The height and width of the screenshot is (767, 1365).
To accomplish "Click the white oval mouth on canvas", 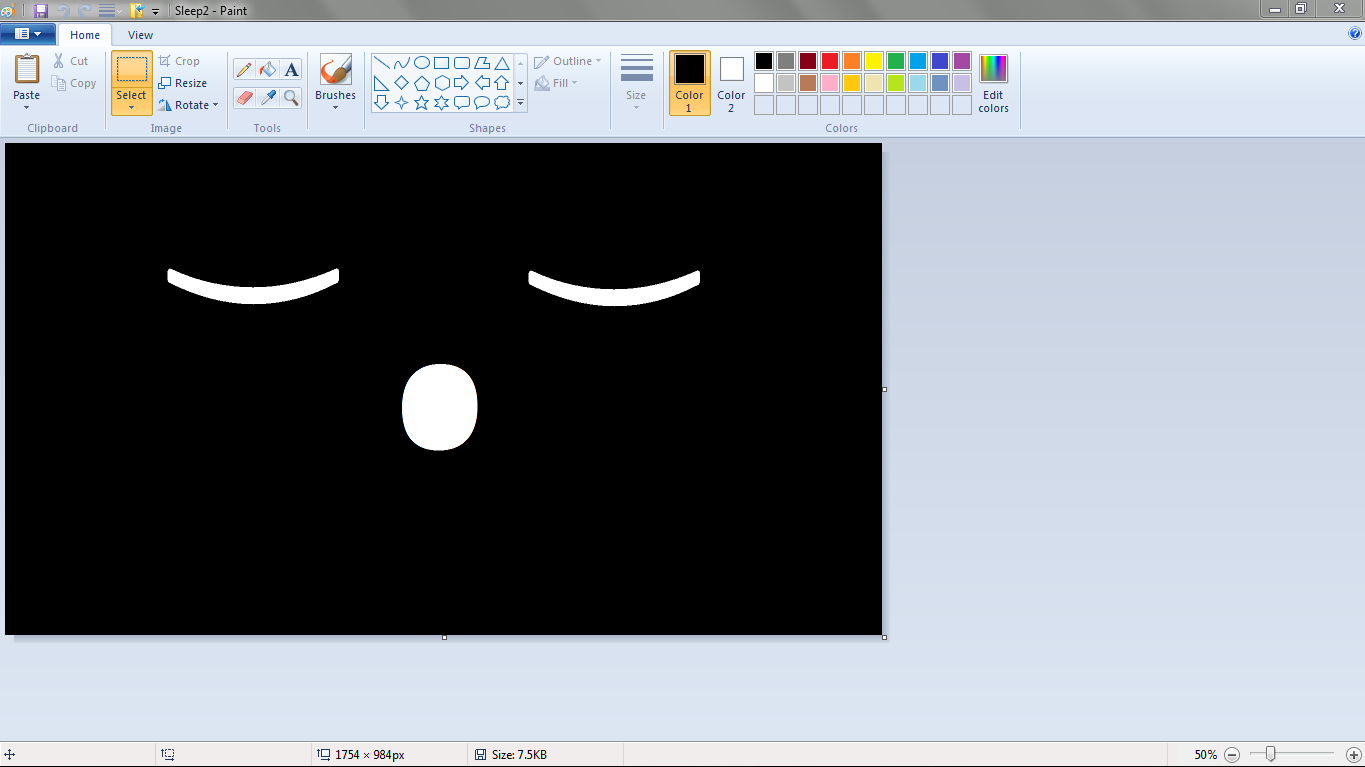I will tap(440, 407).
